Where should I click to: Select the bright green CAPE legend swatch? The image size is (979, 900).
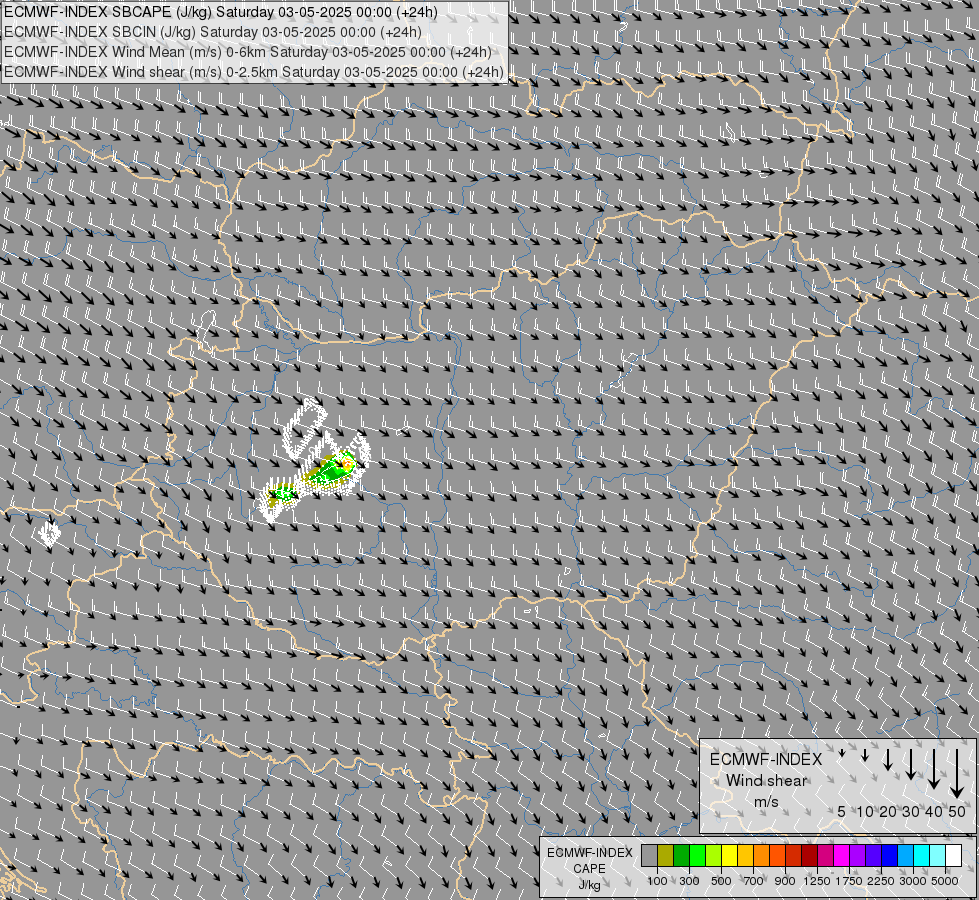698,856
